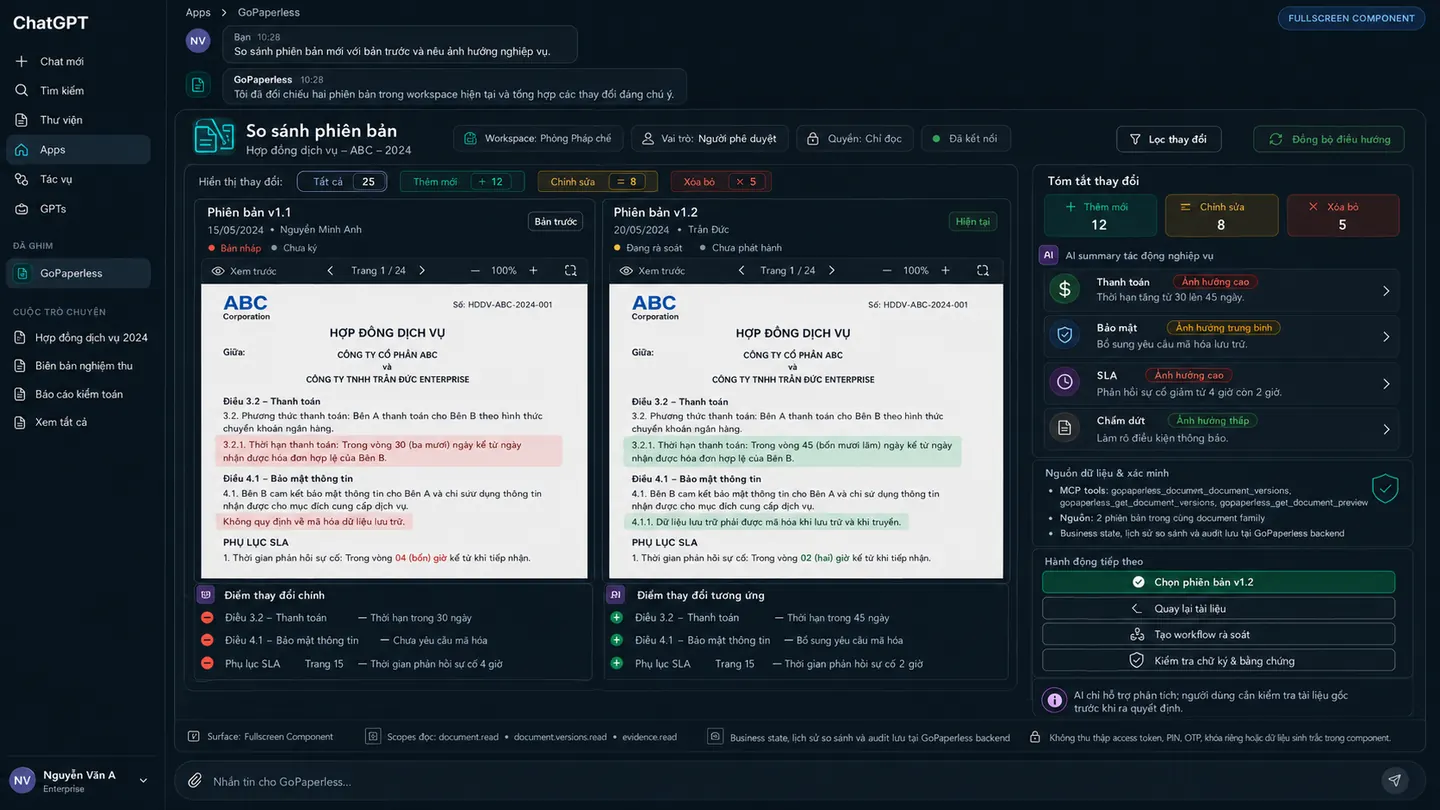
Task: Toggle Đồng bộ điều hướng sync navigation
Action: pos(1329,139)
